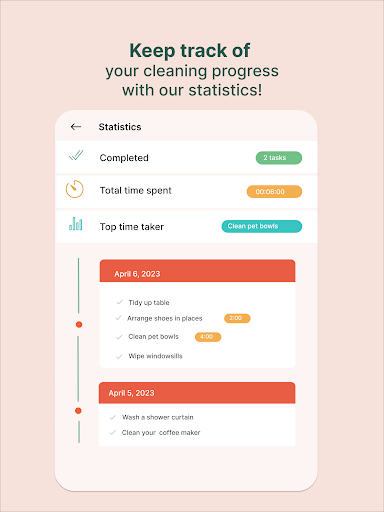Image resolution: width=384 pixels, height=512 pixels.
Task: Toggle checkmark beside Arrange shoes in places
Action: [118, 318]
